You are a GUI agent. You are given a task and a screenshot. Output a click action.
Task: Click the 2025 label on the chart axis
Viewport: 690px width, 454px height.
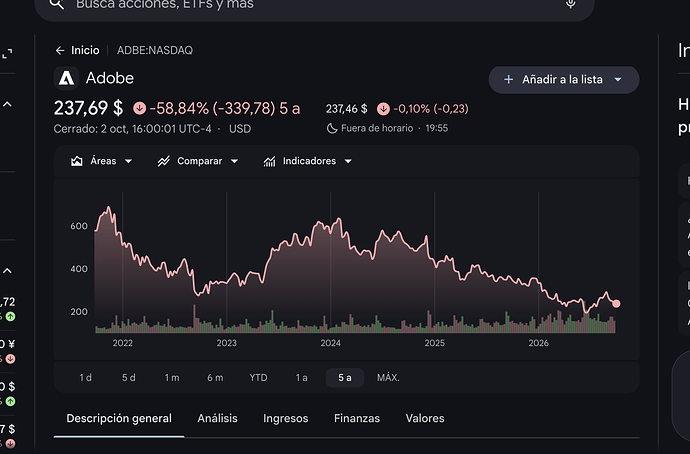[x=434, y=343]
